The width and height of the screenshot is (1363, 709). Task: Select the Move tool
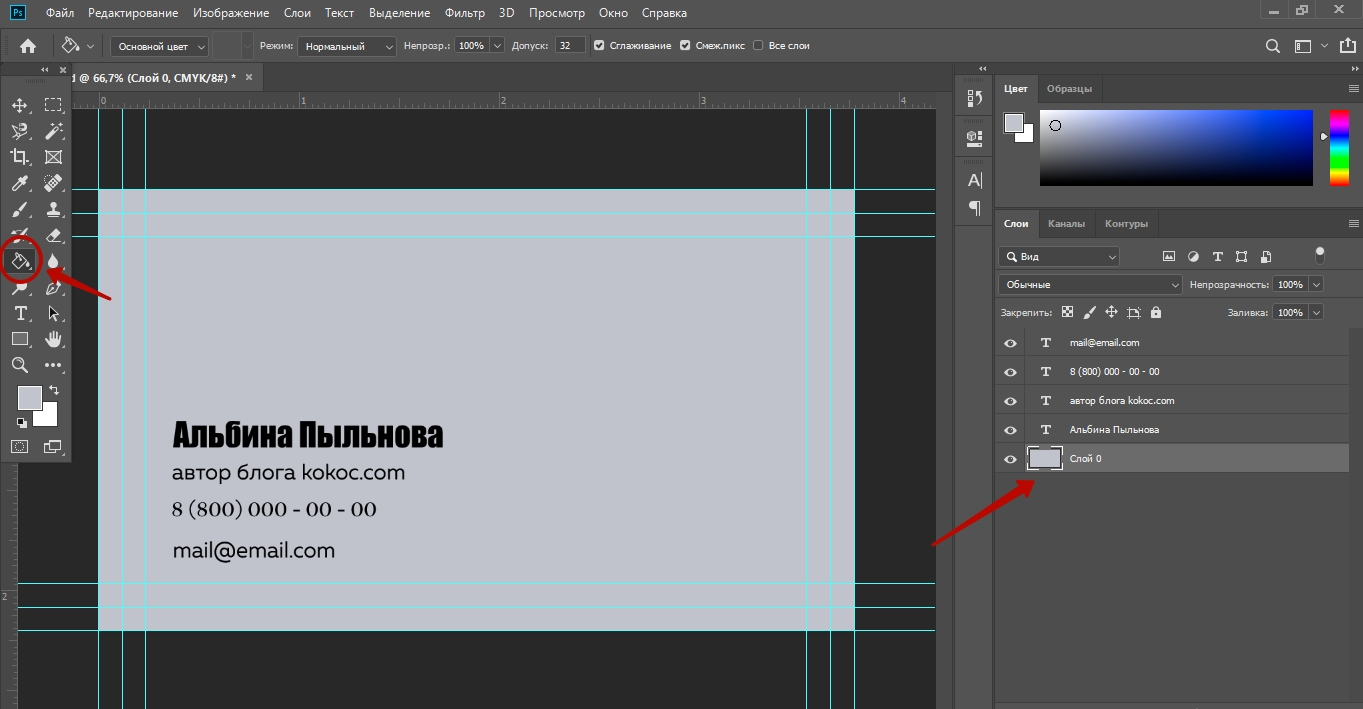(19, 105)
